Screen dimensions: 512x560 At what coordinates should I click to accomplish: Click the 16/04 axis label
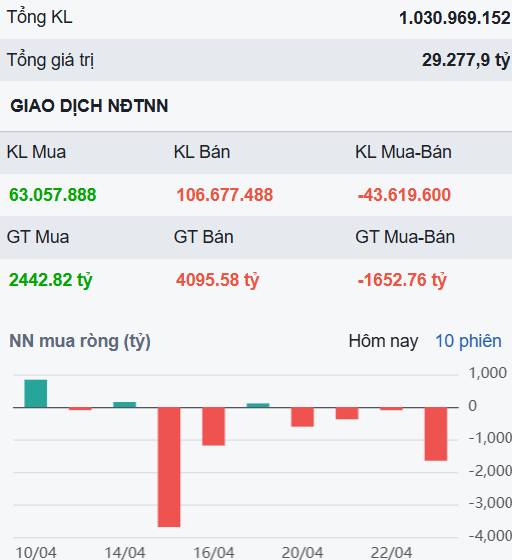(x=214, y=553)
